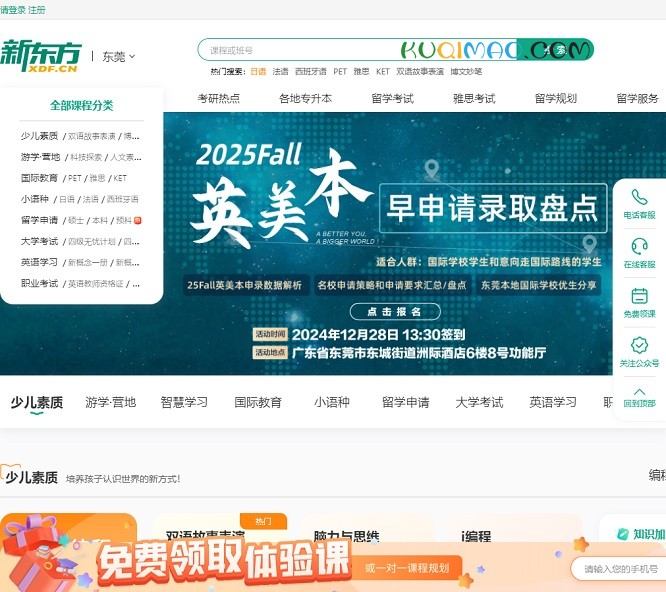Open 雅思考试 in top navigation

click(474, 99)
